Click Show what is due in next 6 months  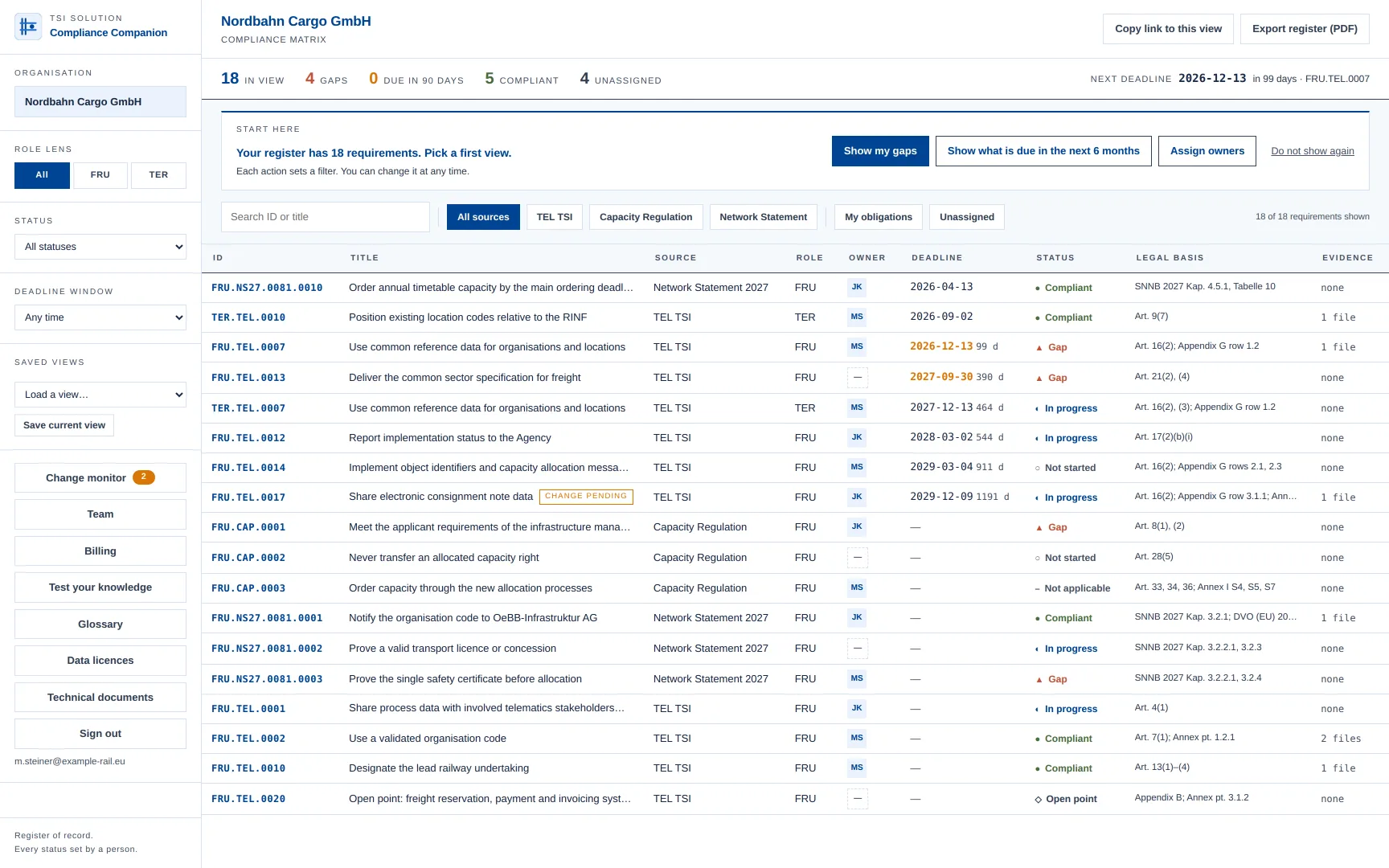tap(1043, 151)
